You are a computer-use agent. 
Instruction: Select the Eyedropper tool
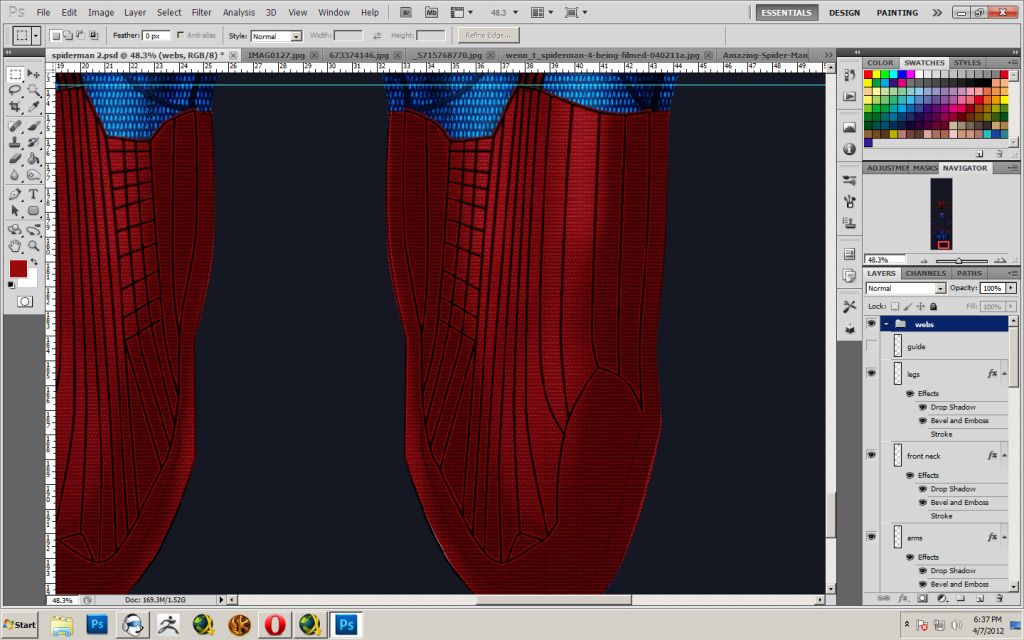point(33,106)
